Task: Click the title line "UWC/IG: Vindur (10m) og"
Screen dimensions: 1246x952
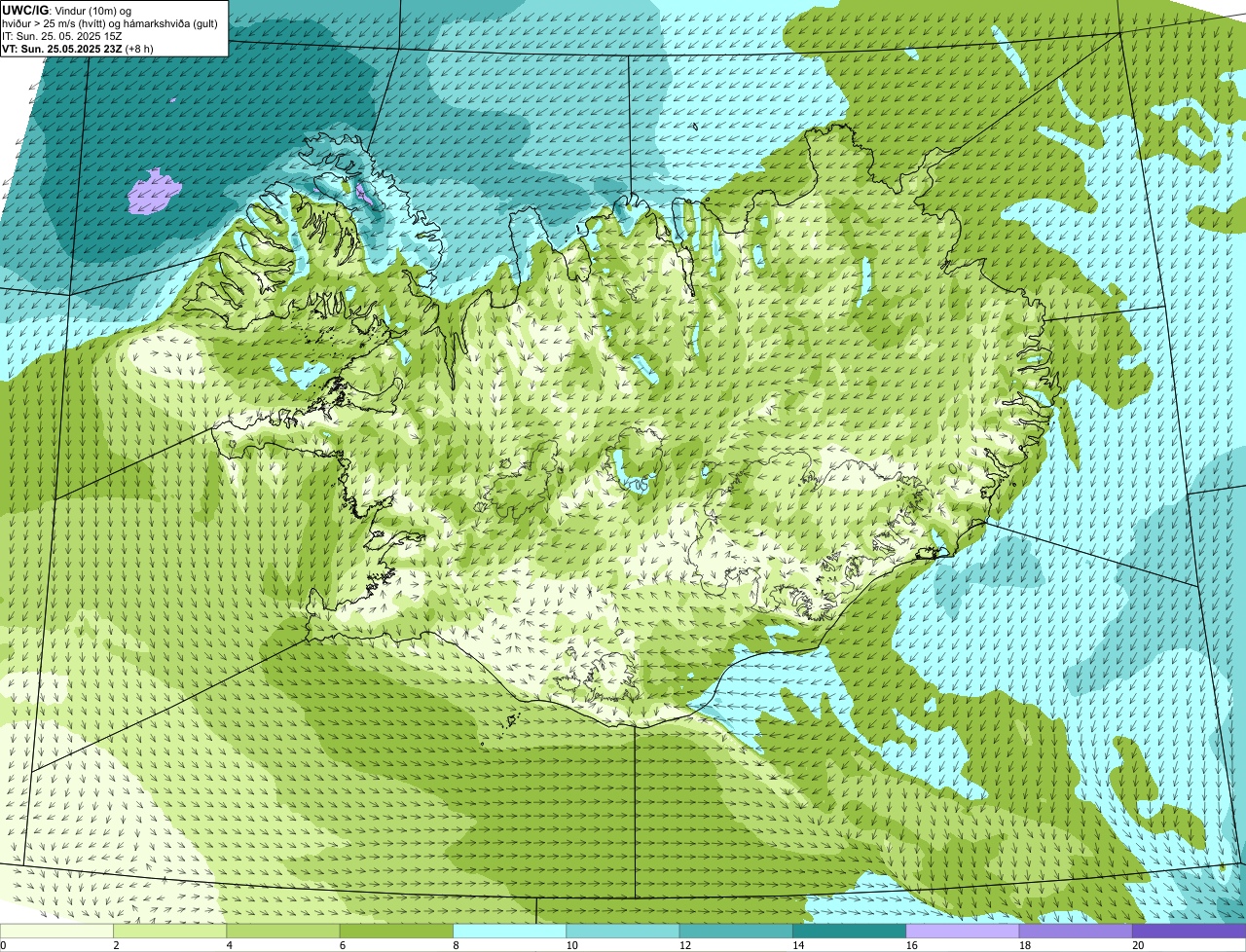Action: (x=67, y=11)
